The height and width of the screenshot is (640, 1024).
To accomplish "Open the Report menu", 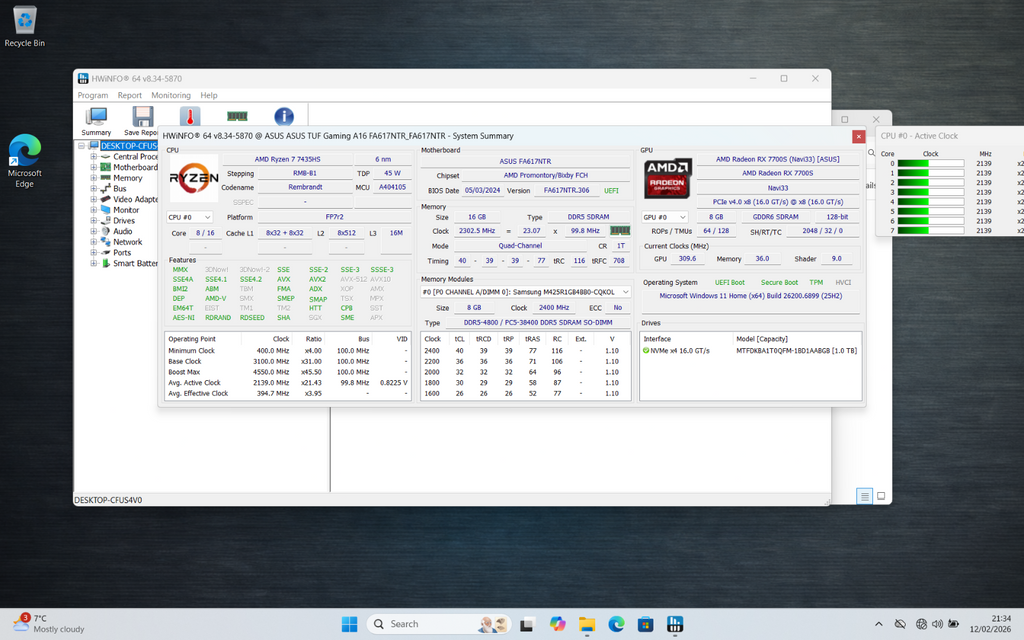I will pyautogui.click(x=129, y=95).
